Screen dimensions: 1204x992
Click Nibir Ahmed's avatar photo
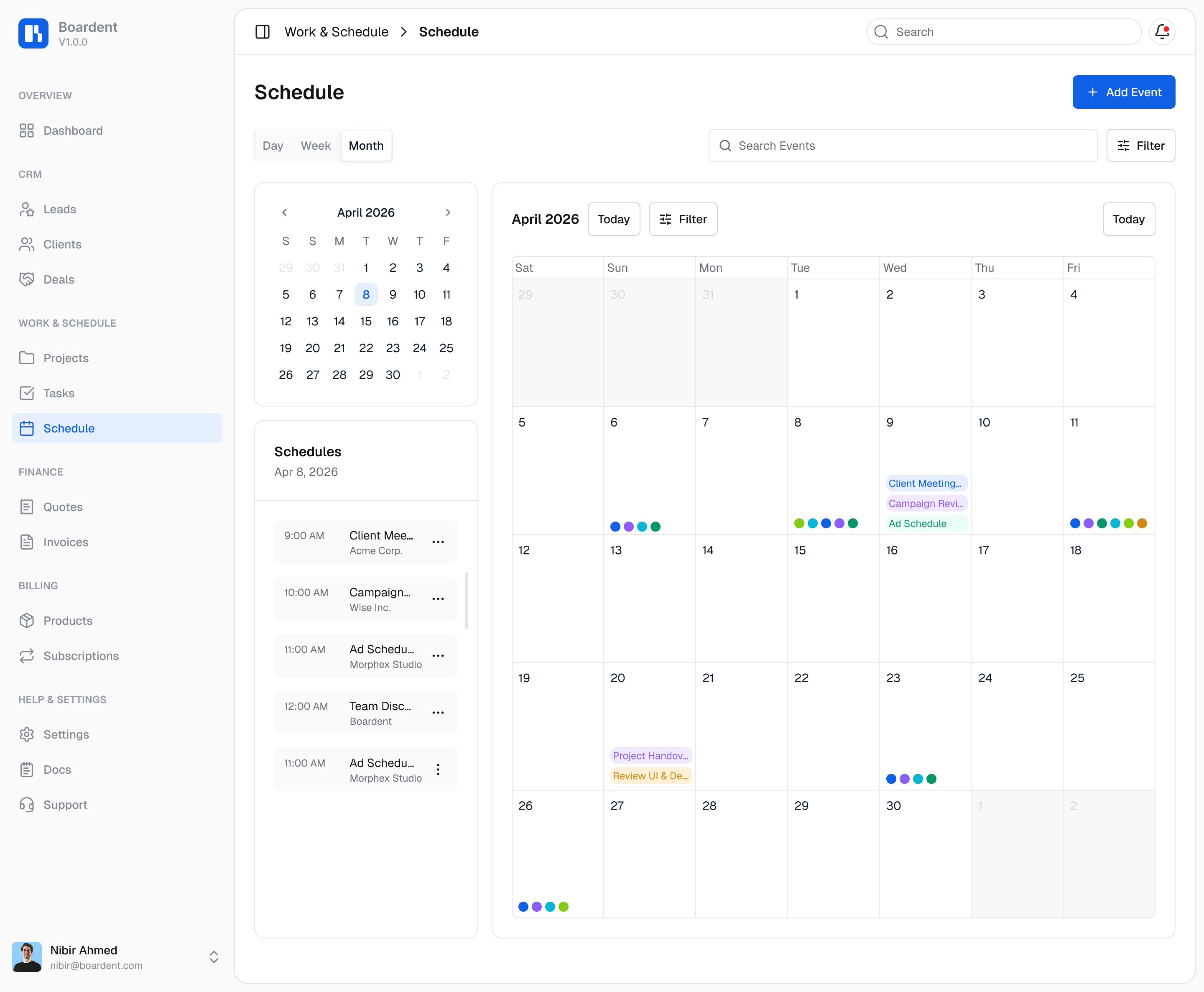click(27, 956)
